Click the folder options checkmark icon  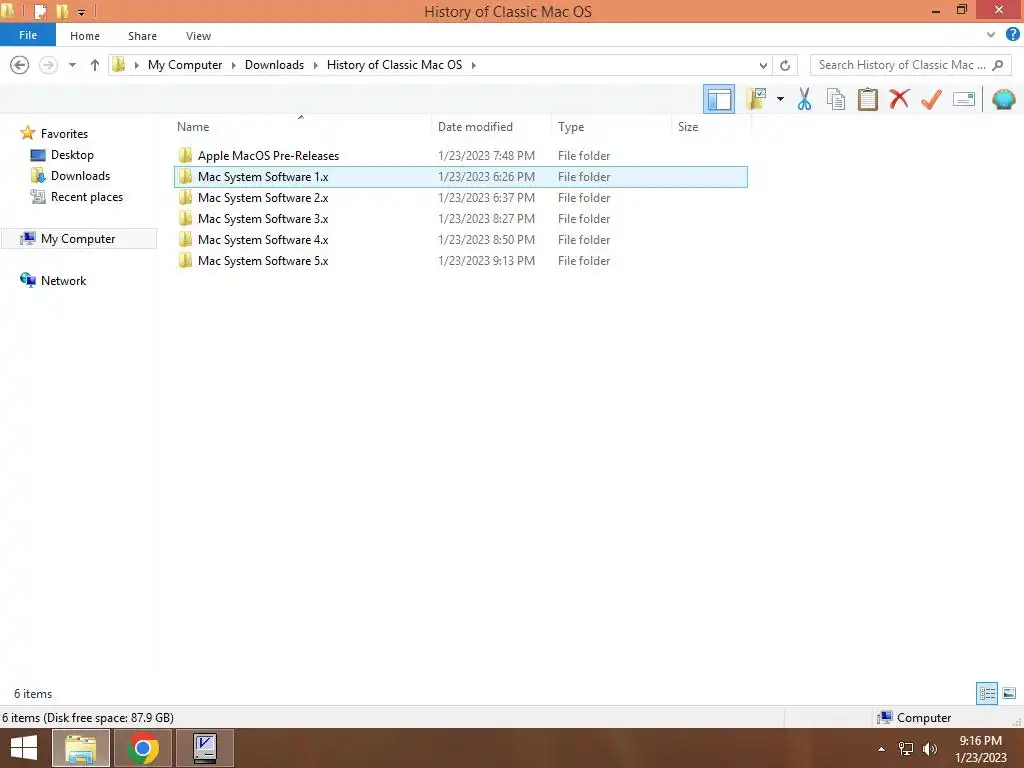point(756,99)
